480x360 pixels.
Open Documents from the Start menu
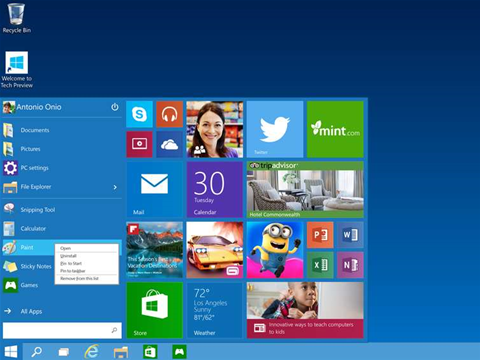62,130
